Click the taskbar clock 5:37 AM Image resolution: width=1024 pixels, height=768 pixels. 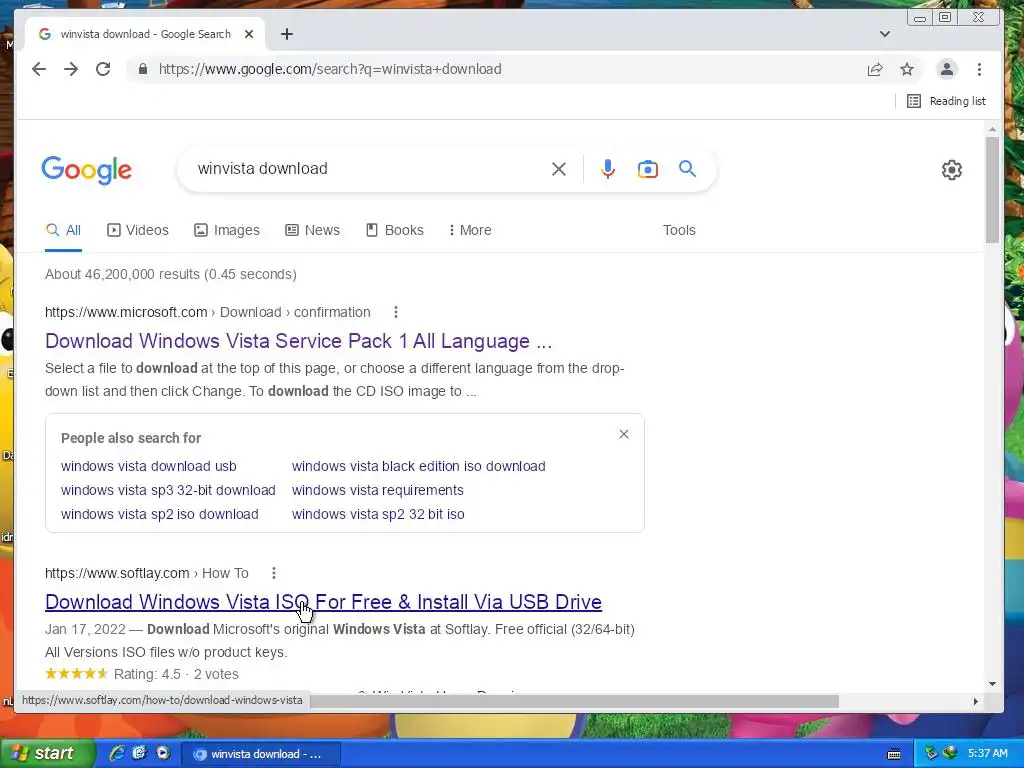point(987,754)
